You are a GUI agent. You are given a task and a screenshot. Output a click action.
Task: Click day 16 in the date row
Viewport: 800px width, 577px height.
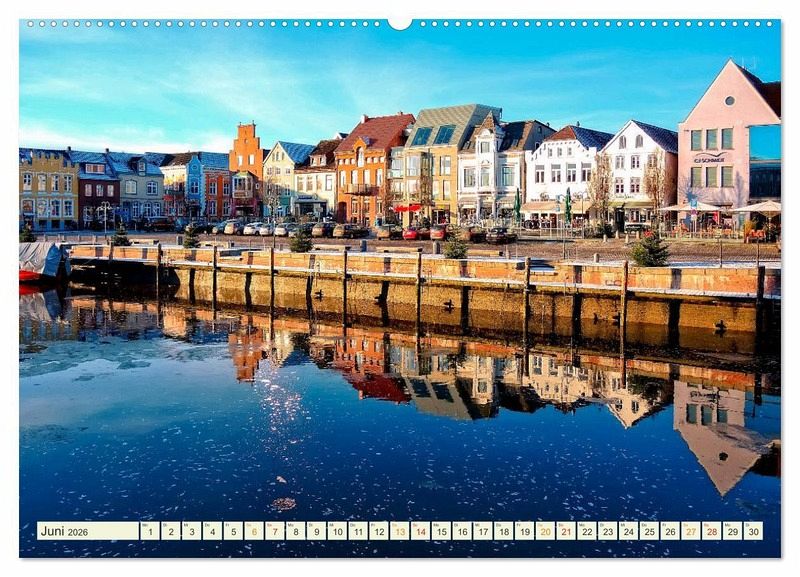coord(462,531)
